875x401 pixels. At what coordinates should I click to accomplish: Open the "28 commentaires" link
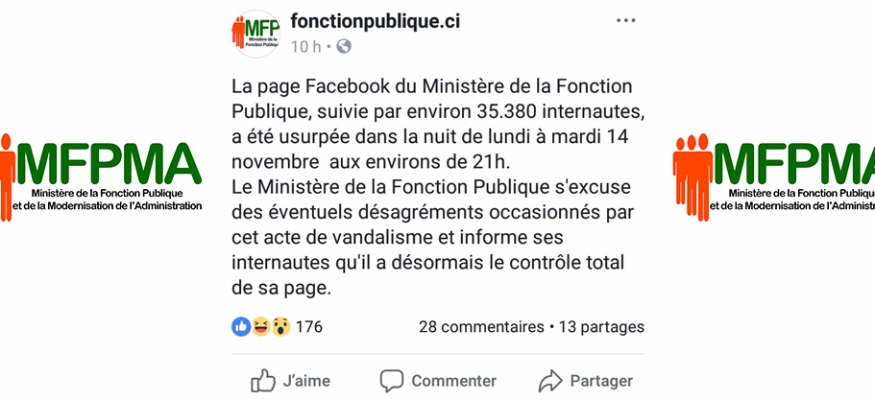tap(480, 327)
